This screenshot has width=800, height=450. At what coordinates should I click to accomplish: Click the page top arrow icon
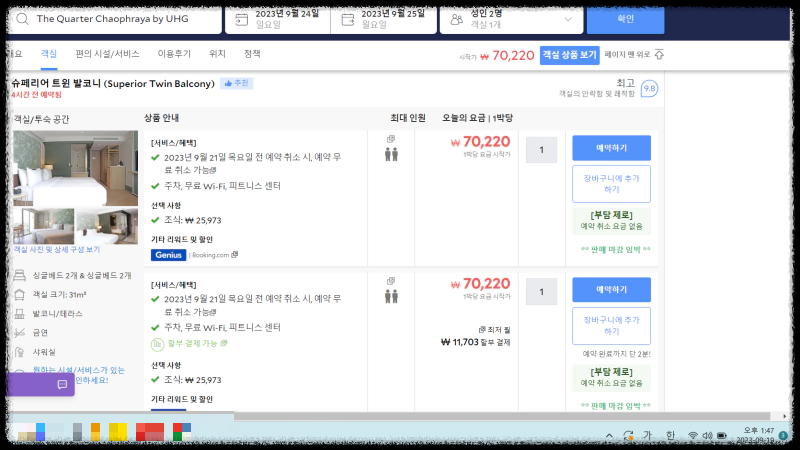(x=659, y=55)
